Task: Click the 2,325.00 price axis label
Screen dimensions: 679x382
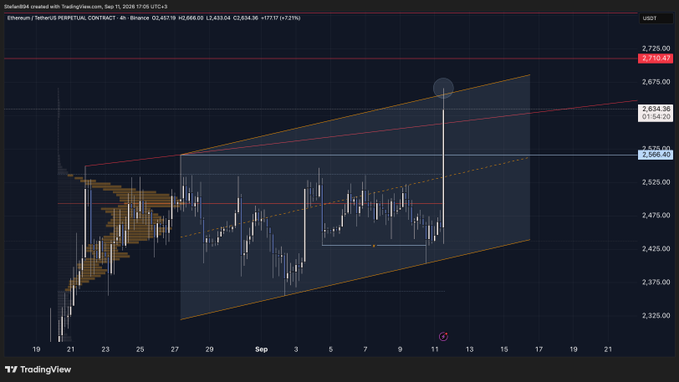Action: 656,316
